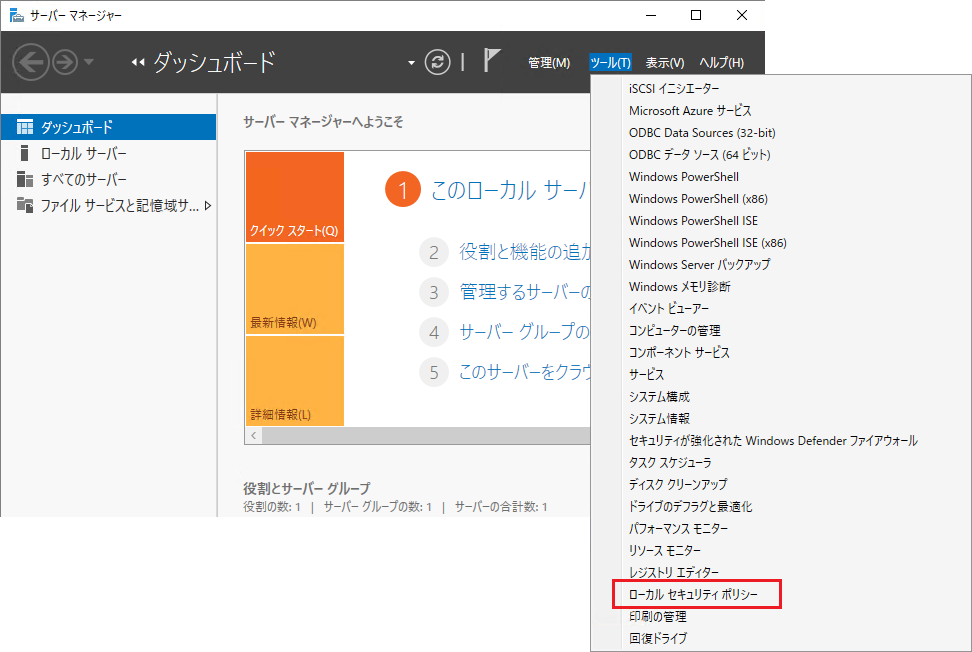The height and width of the screenshot is (652, 972).
Task: Click the forward navigation arrow icon
Action: (x=64, y=63)
